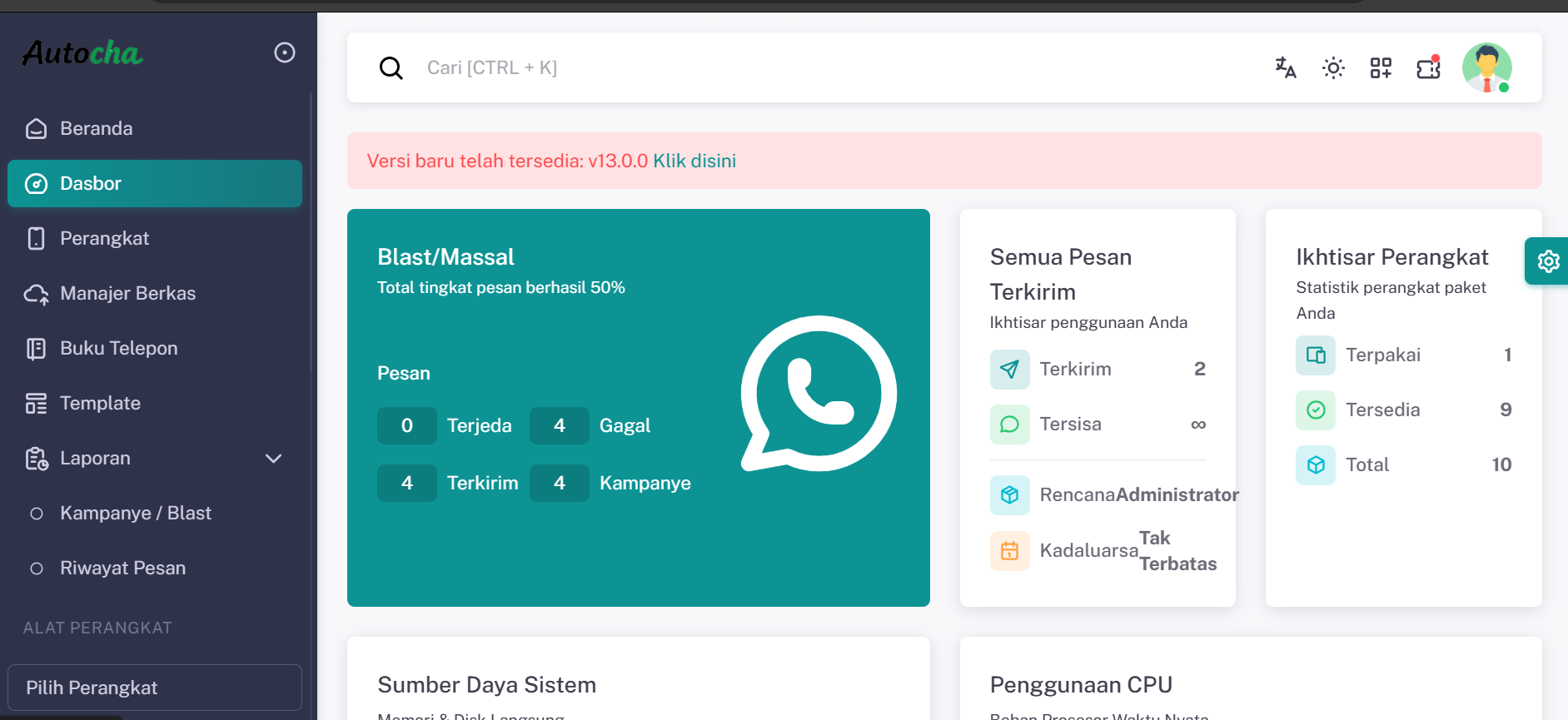The image size is (1568, 720).
Task: Click the Terkirim count badge in Blast card
Action: pos(407,483)
